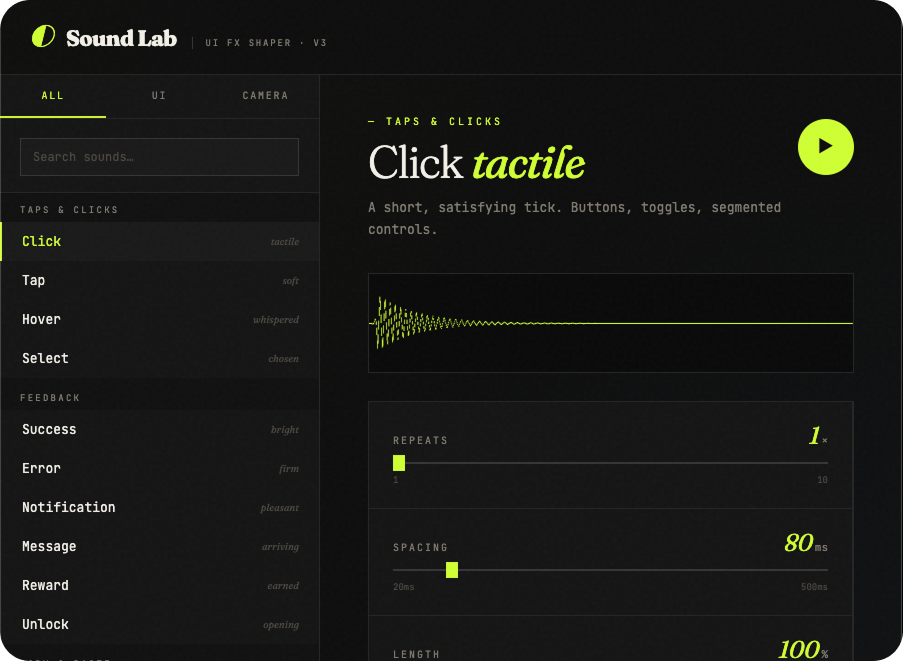
Task: Switch to the UI tab
Action: (159, 96)
